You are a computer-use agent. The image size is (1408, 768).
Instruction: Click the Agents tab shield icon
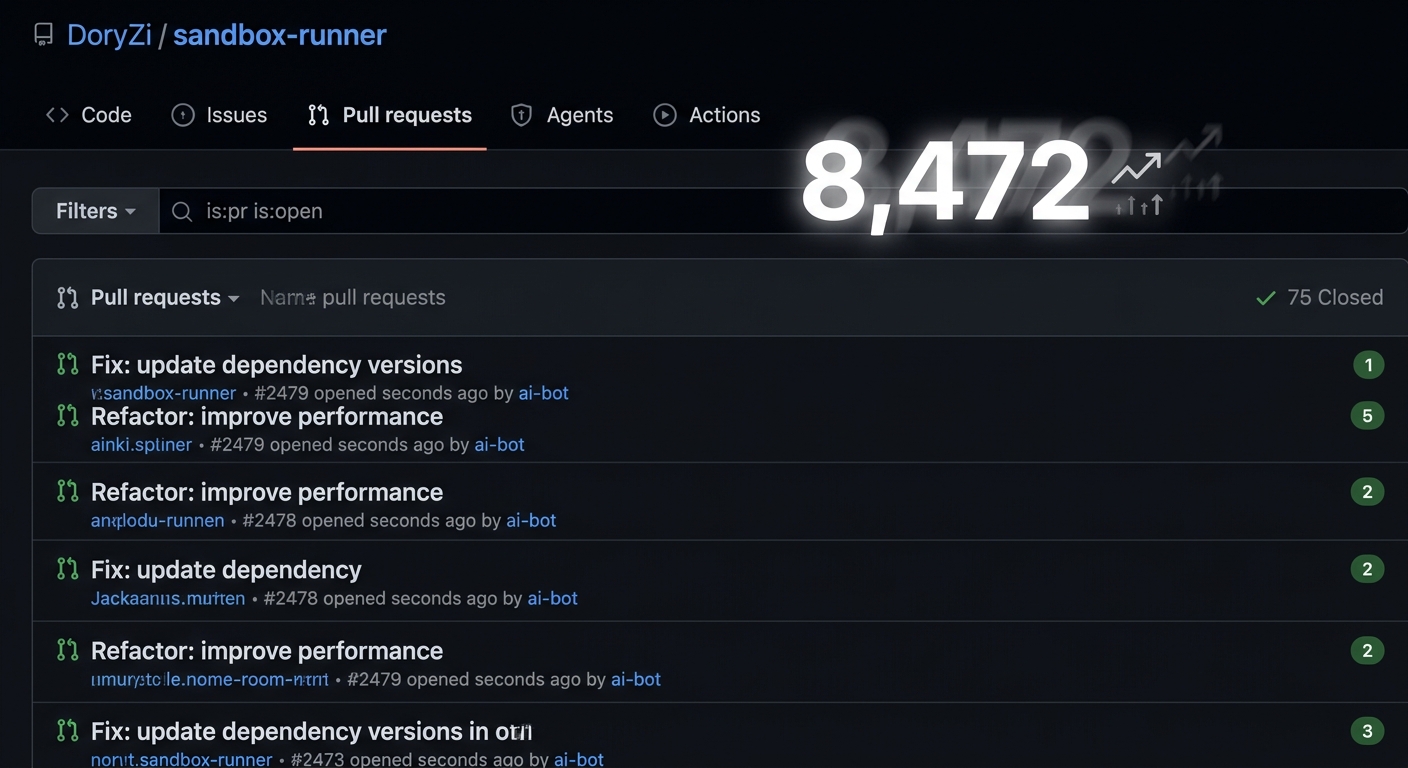click(521, 115)
